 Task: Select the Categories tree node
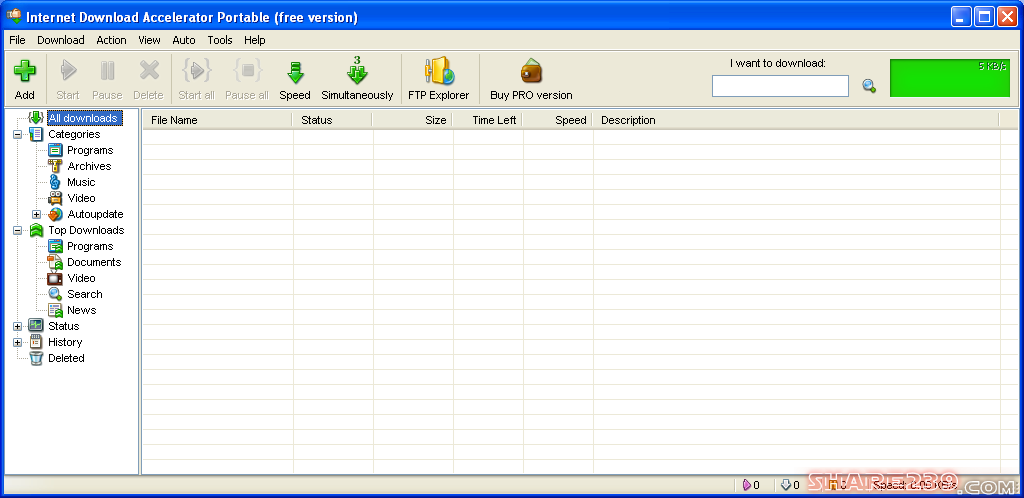[74, 134]
